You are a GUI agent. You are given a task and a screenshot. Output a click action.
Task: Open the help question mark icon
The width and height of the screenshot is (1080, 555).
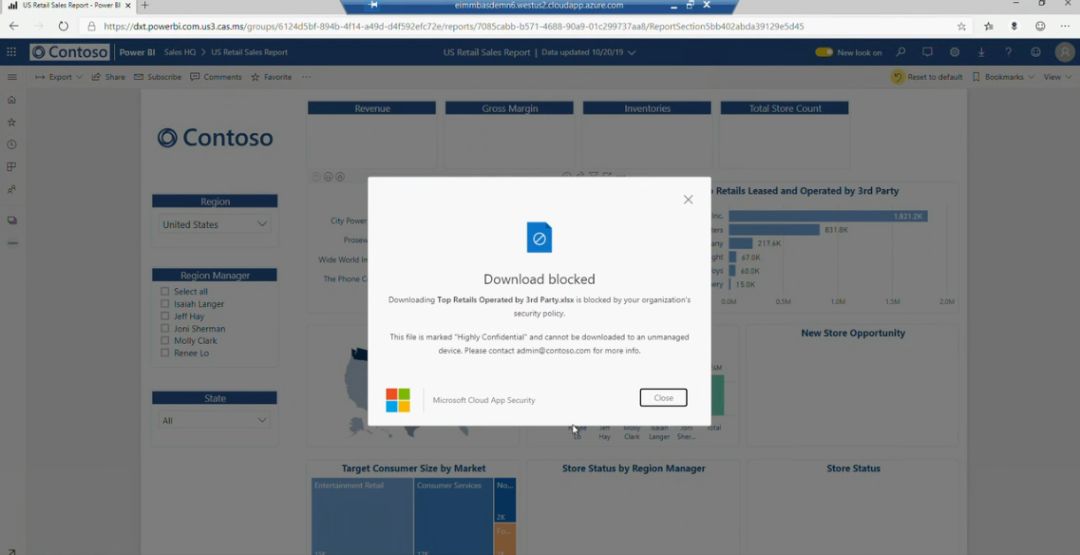[x=1008, y=52]
